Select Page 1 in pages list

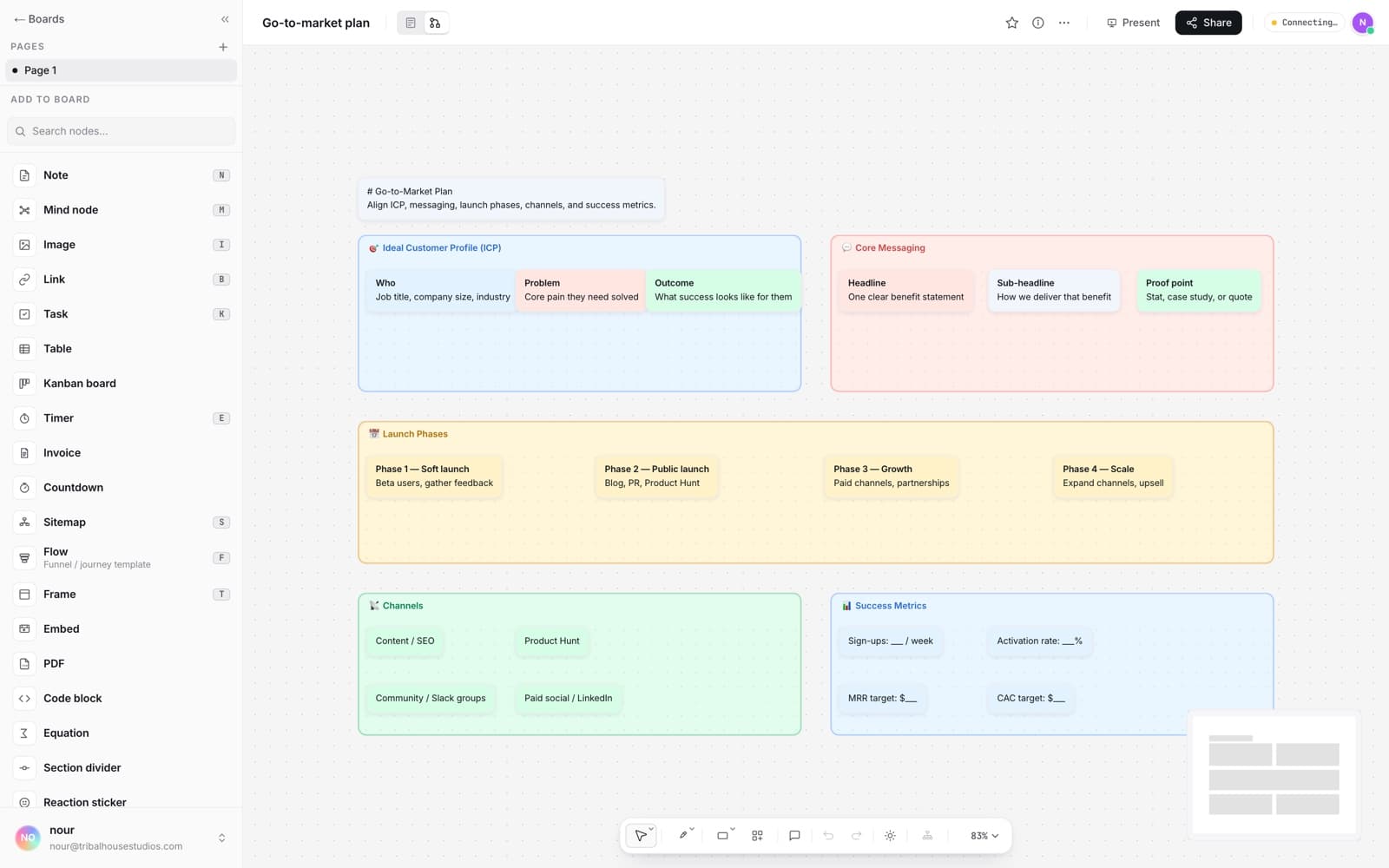pyautogui.click(x=121, y=70)
